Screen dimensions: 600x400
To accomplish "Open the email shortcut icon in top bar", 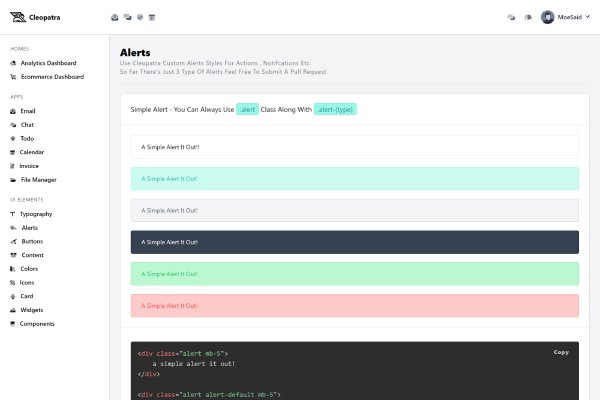I will [x=114, y=17].
